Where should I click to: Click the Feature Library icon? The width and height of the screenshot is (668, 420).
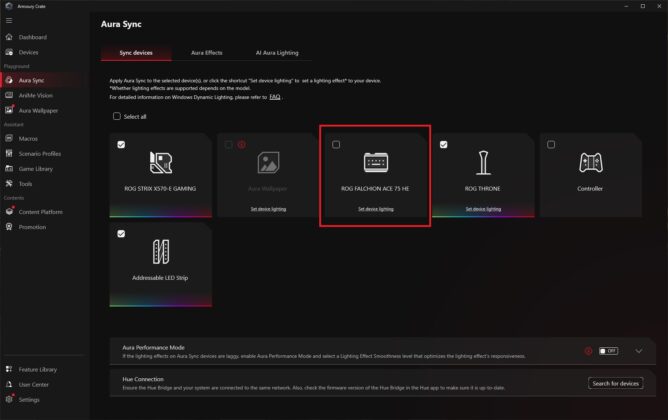click(x=9, y=369)
